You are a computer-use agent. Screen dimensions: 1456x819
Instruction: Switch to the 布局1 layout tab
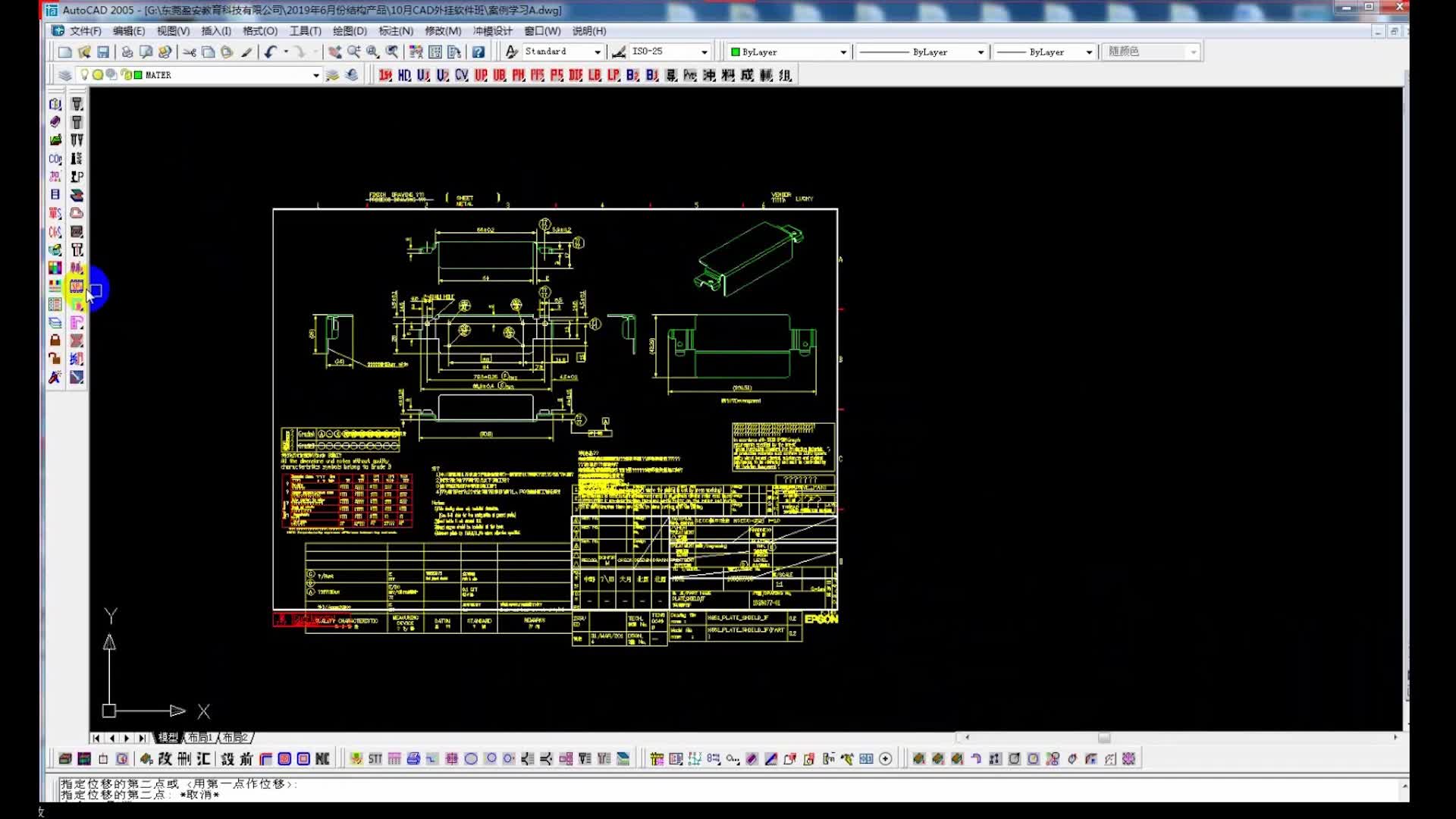point(201,737)
